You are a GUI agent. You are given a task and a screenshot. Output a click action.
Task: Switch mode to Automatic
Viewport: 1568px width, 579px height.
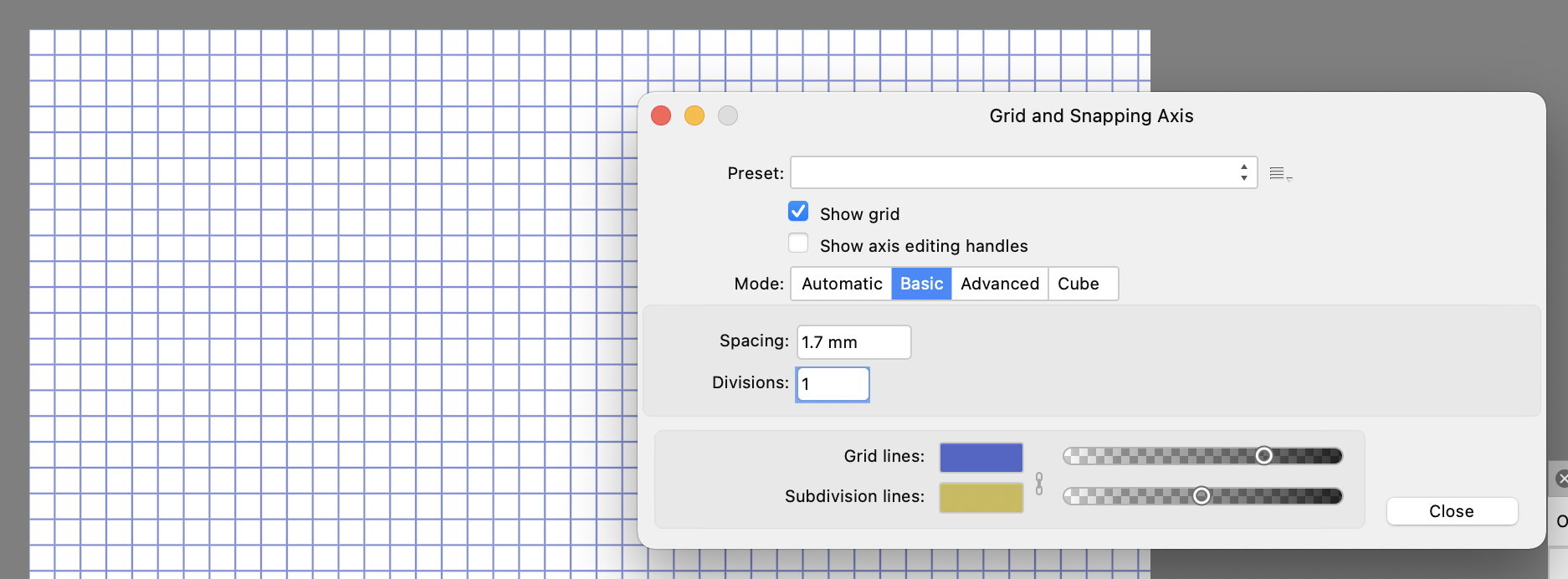pos(841,284)
